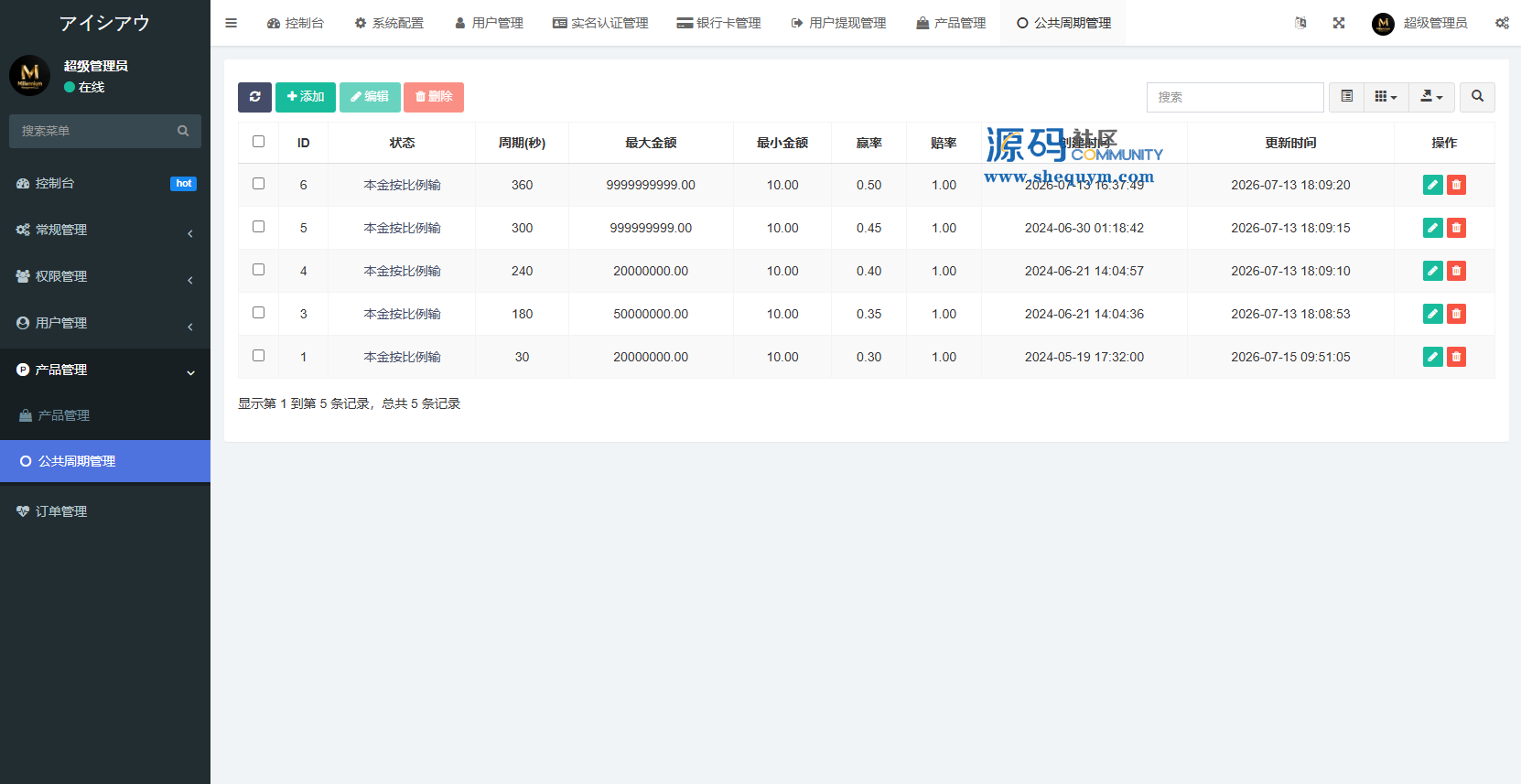Sort table by the ID column header
Viewport: 1521px width, 784px height.
[304, 143]
